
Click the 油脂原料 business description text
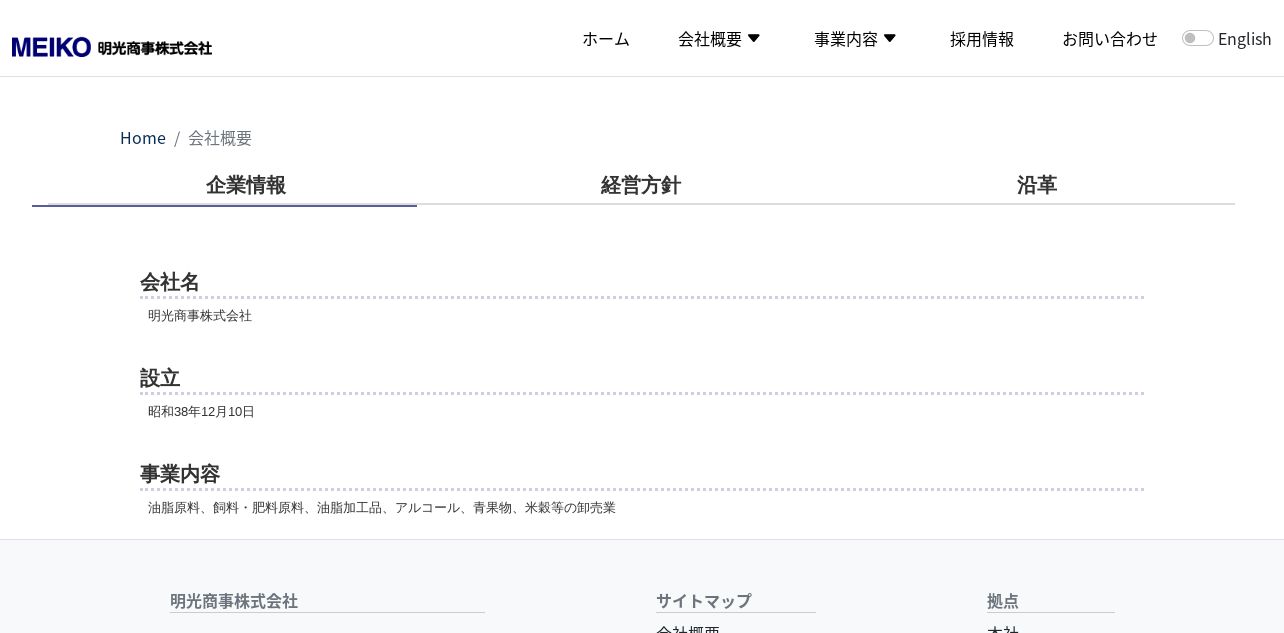point(382,508)
